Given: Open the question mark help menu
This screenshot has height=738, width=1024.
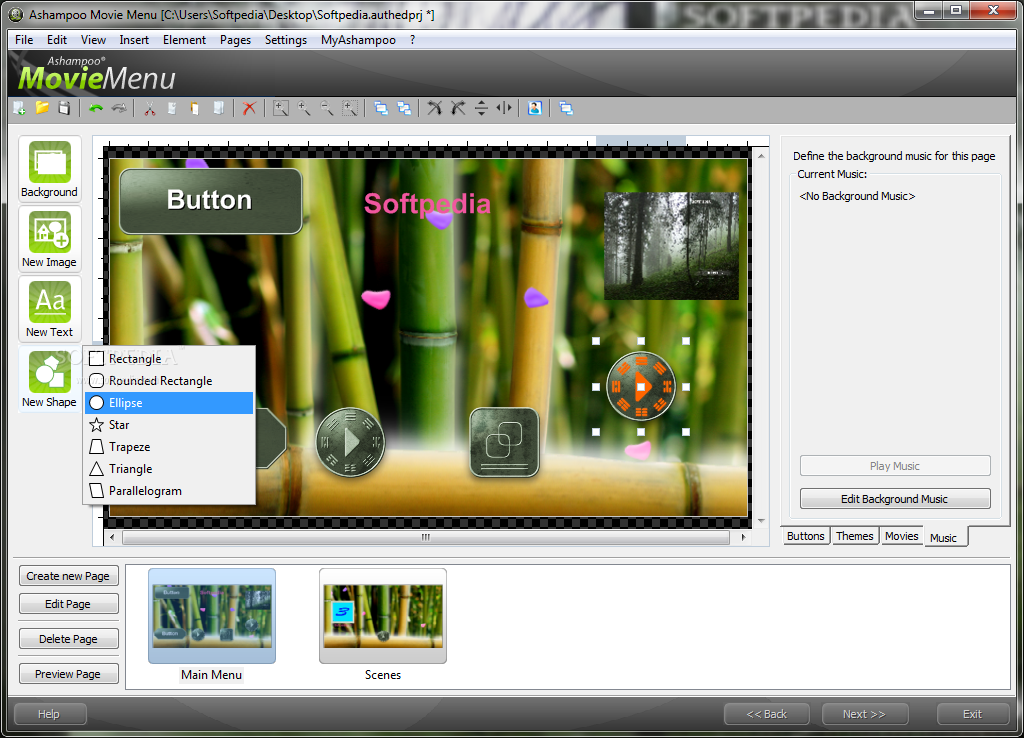Looking at the screenshot, I should 412,40.
